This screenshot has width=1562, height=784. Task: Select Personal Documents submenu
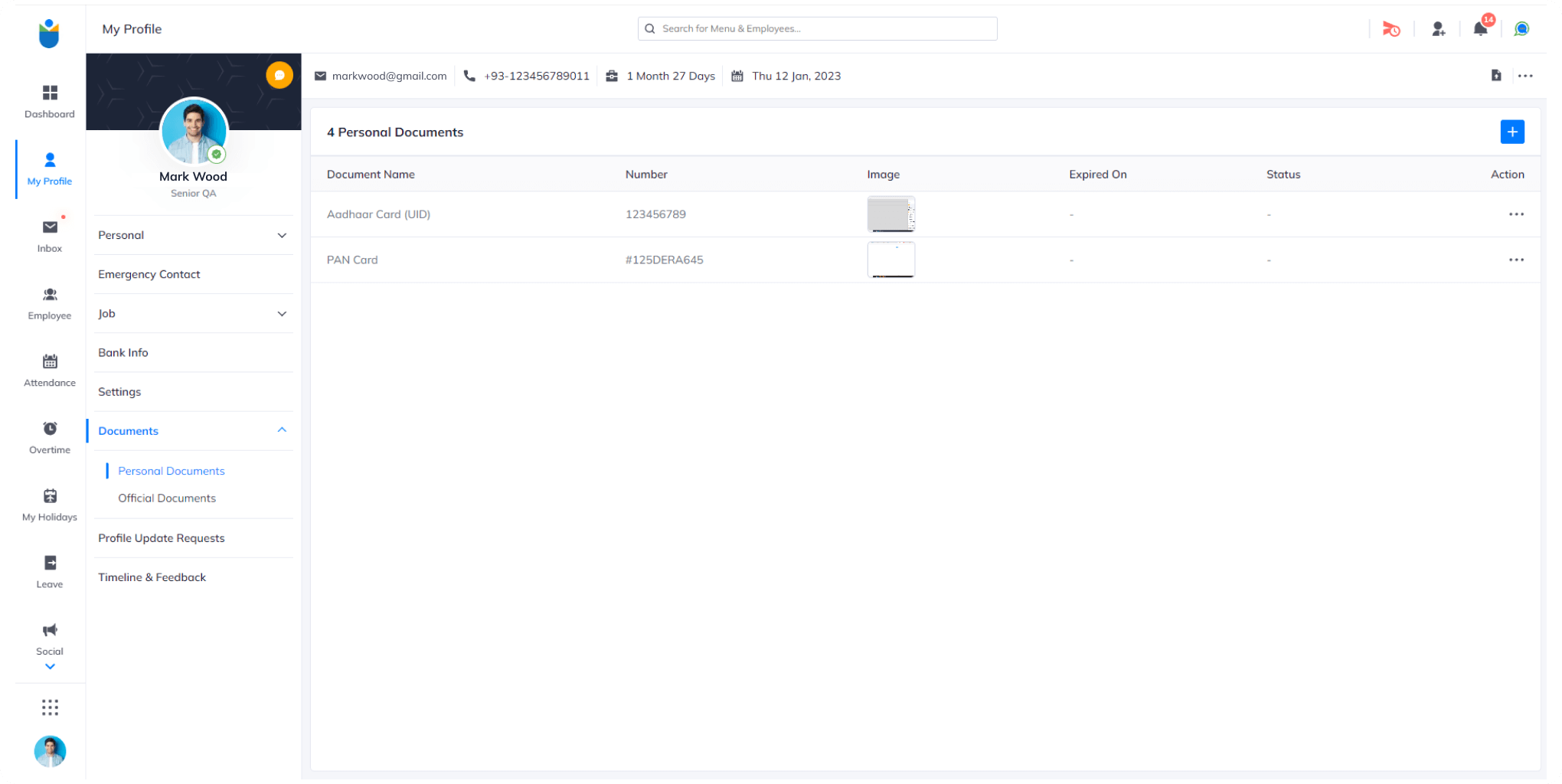point(172,471)
